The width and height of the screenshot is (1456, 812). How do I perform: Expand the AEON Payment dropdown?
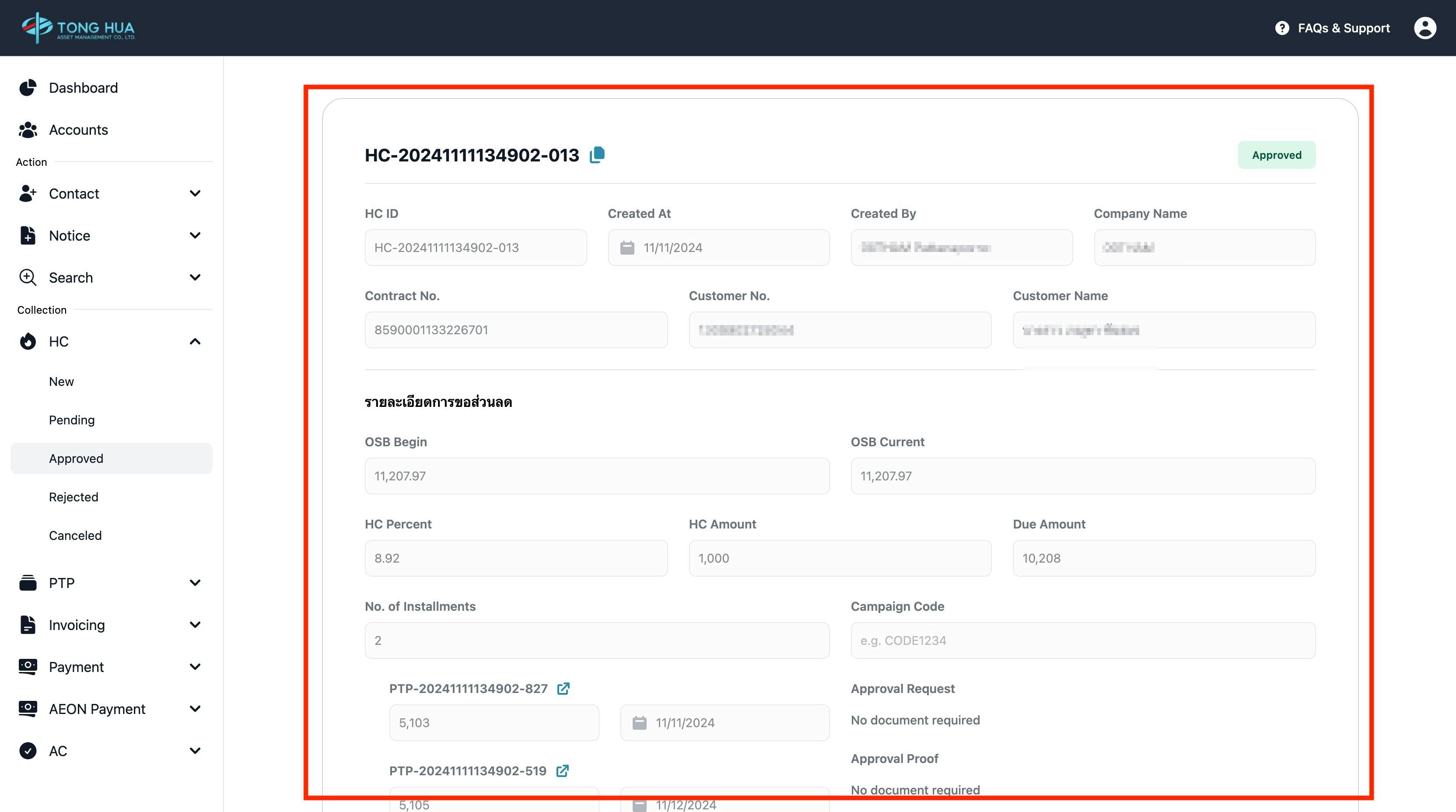195,709
